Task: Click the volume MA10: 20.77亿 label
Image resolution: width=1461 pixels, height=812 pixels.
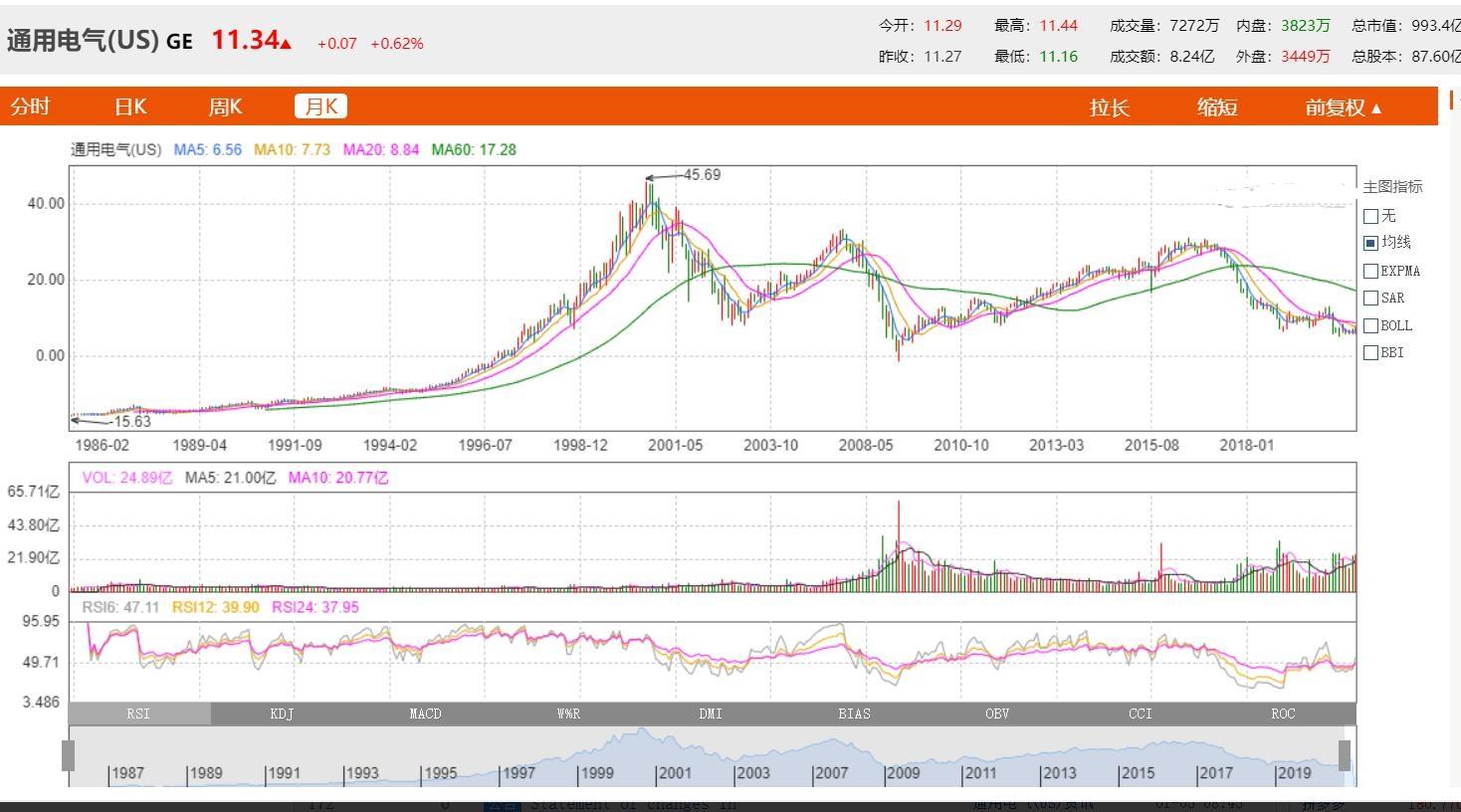Action: (338, 478)
